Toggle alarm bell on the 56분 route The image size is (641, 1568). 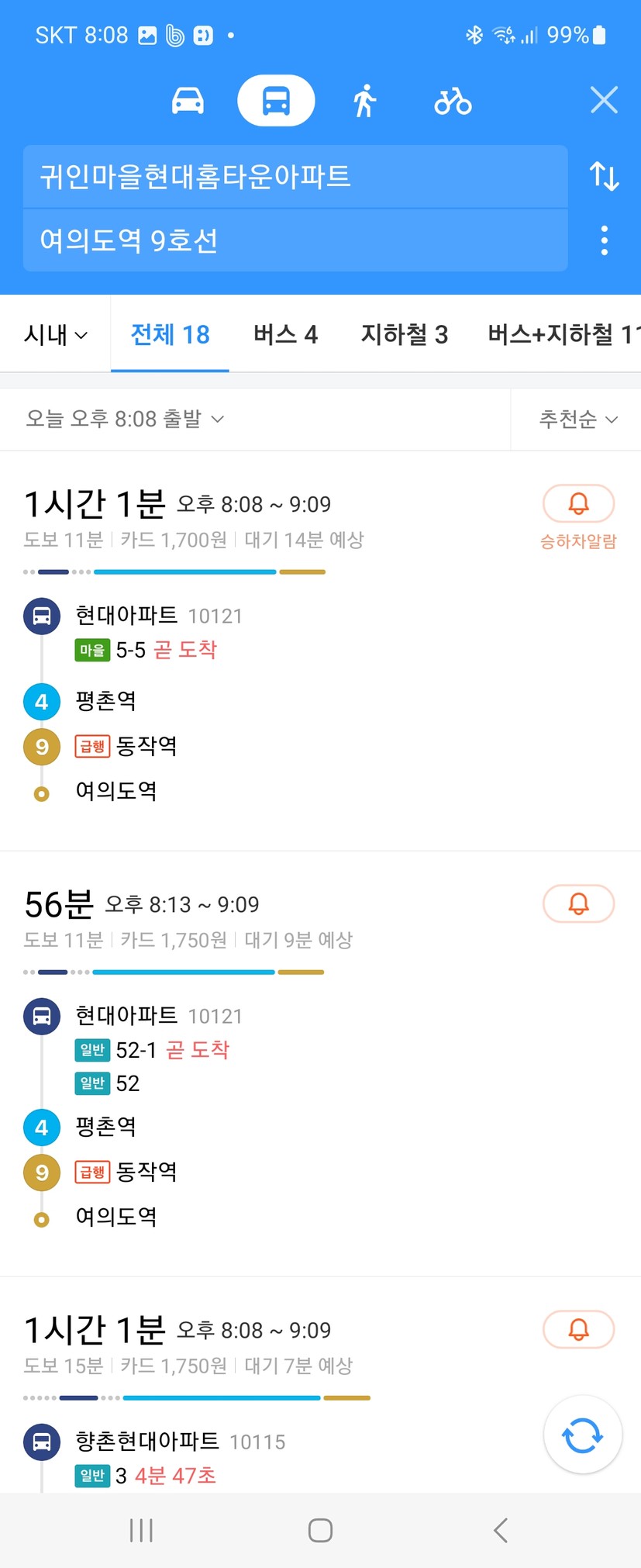[578, 904]
